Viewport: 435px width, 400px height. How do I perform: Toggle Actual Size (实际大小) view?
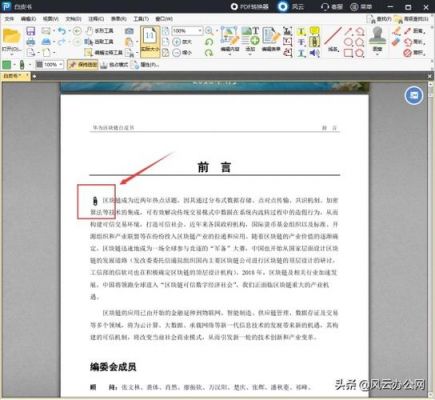150,41
